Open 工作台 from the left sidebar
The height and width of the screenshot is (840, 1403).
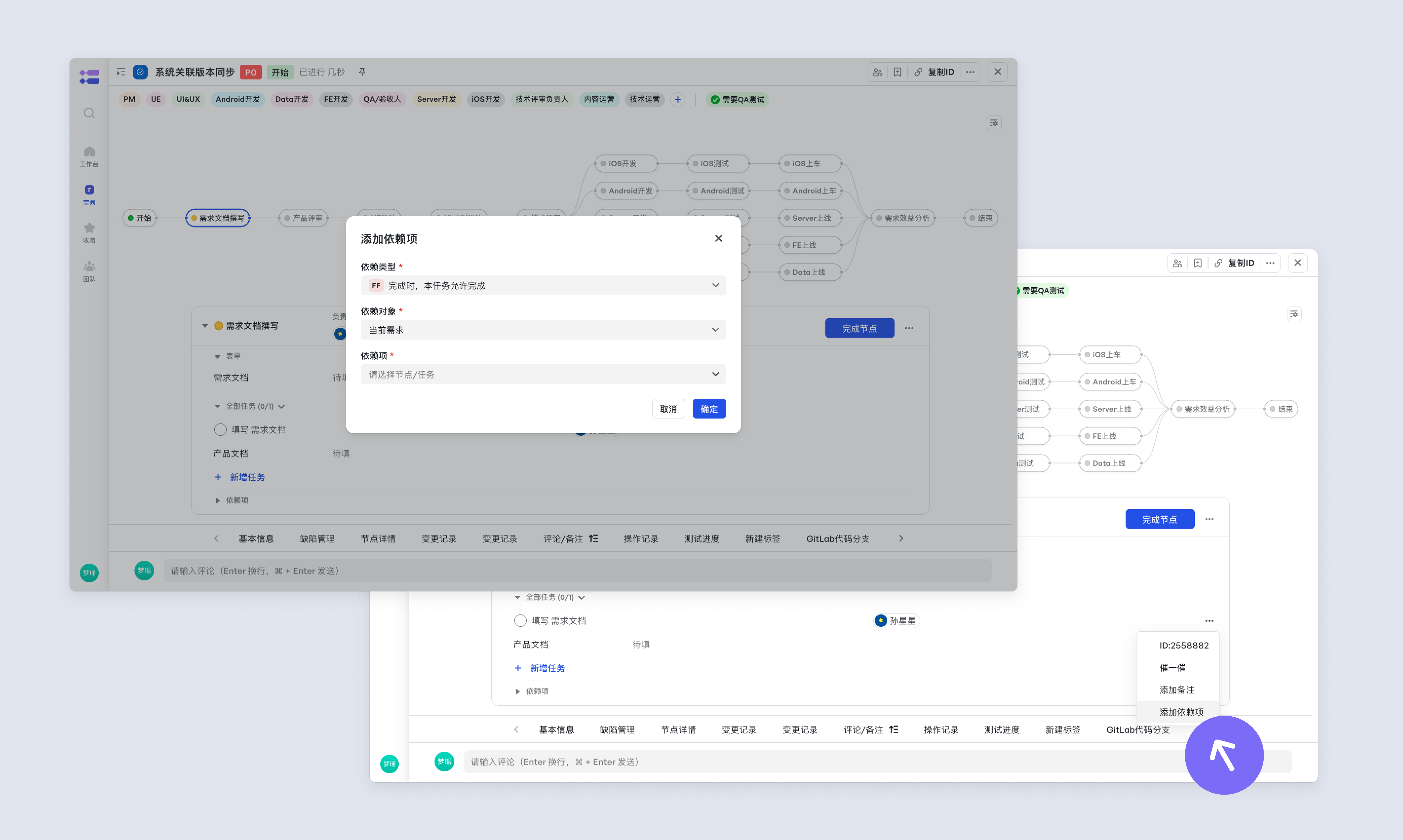click(89, 156)
